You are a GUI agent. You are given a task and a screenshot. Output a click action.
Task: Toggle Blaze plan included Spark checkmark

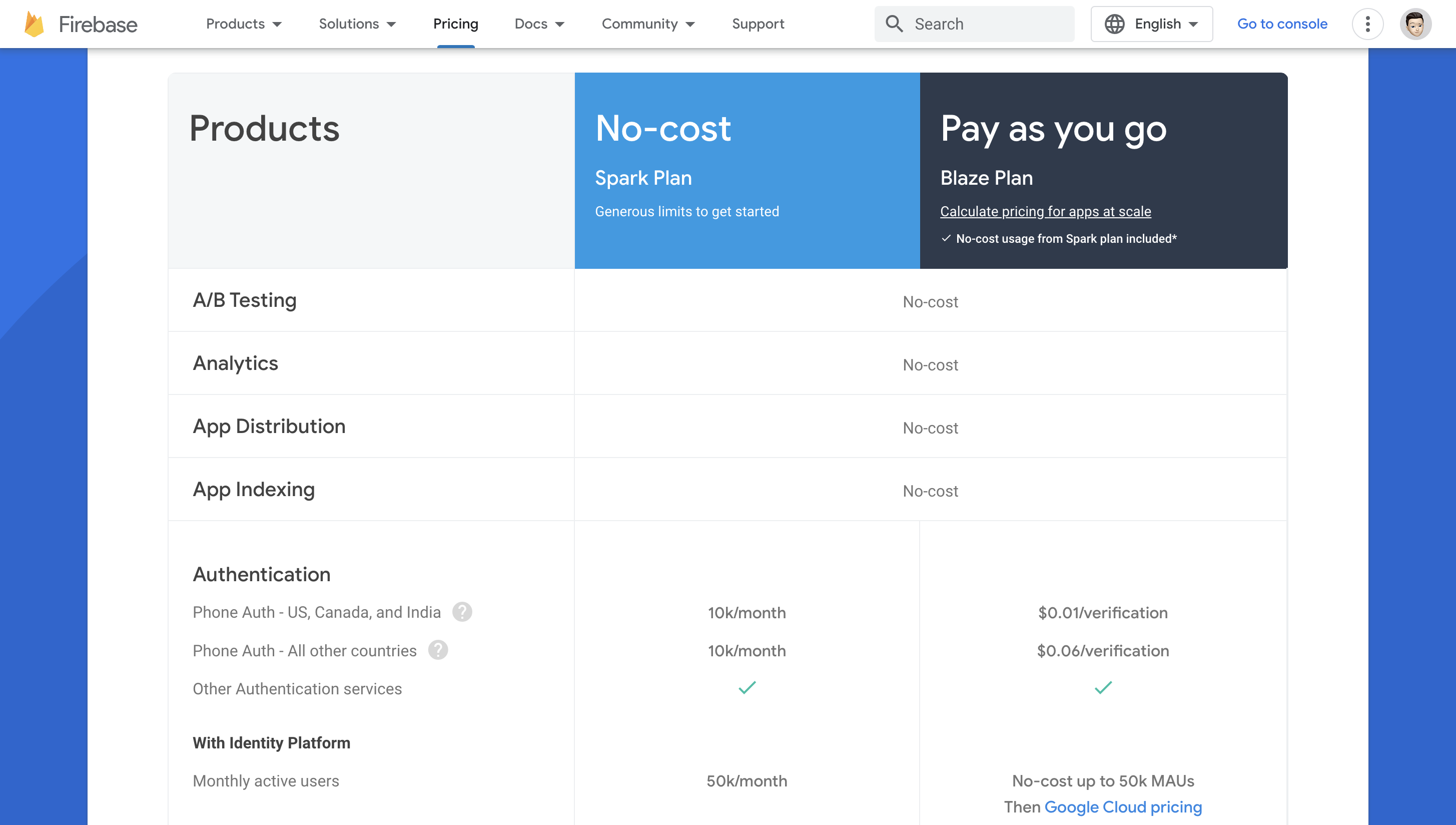click(x=945, y=238)
